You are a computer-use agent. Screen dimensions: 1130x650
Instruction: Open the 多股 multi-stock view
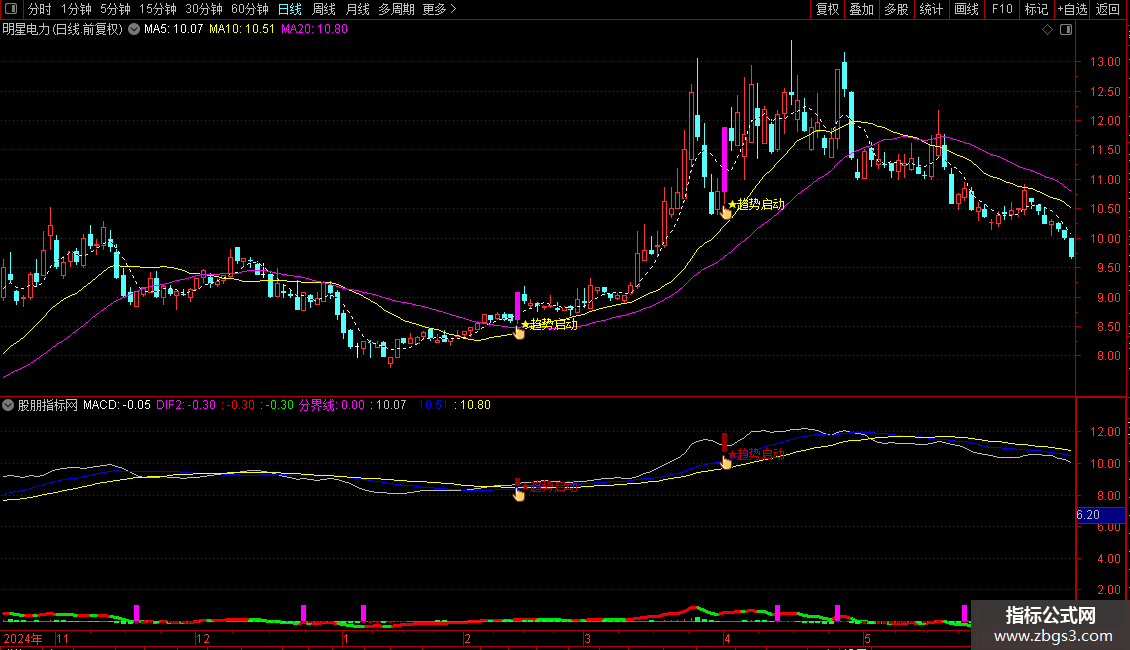tap(896, 9)
